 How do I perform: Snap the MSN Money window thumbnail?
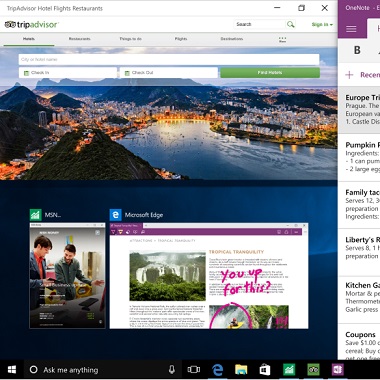pos(67,276)
